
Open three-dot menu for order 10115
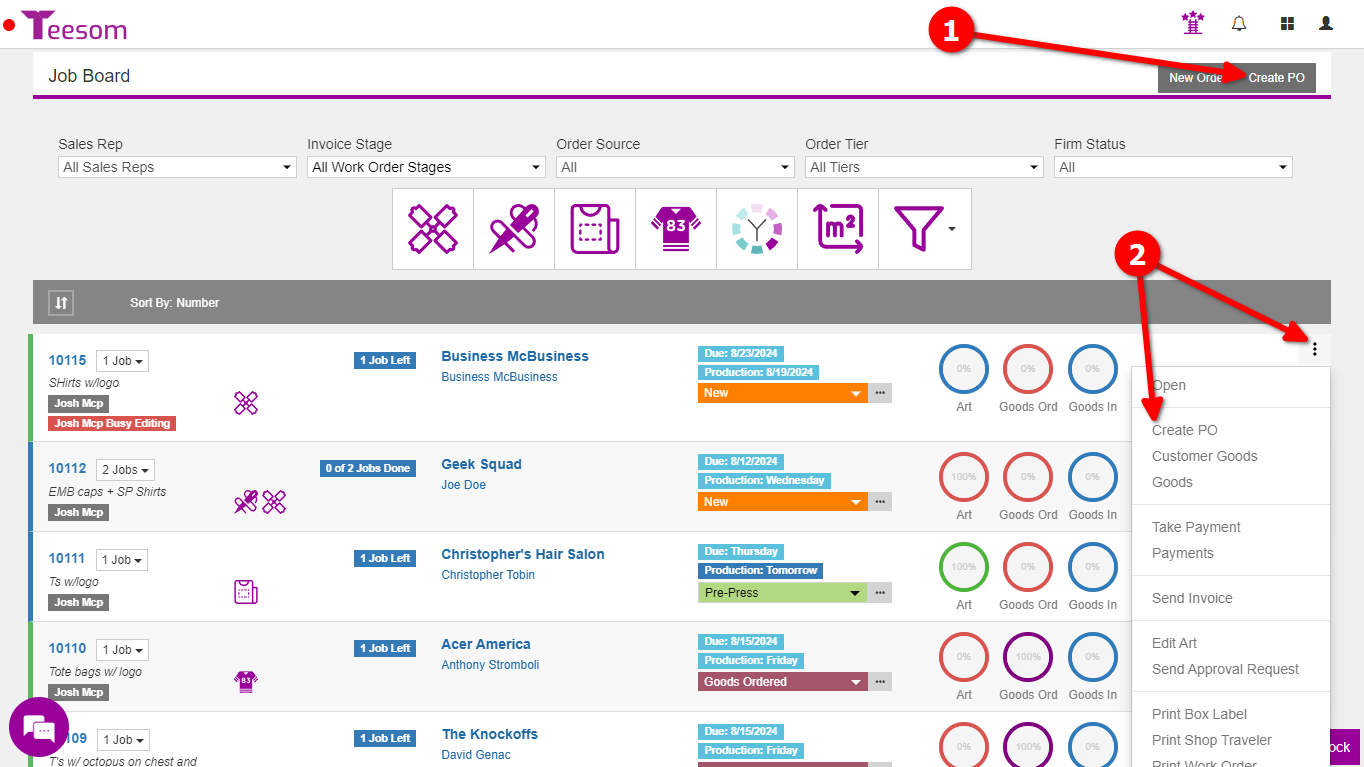coord(1315,349)
